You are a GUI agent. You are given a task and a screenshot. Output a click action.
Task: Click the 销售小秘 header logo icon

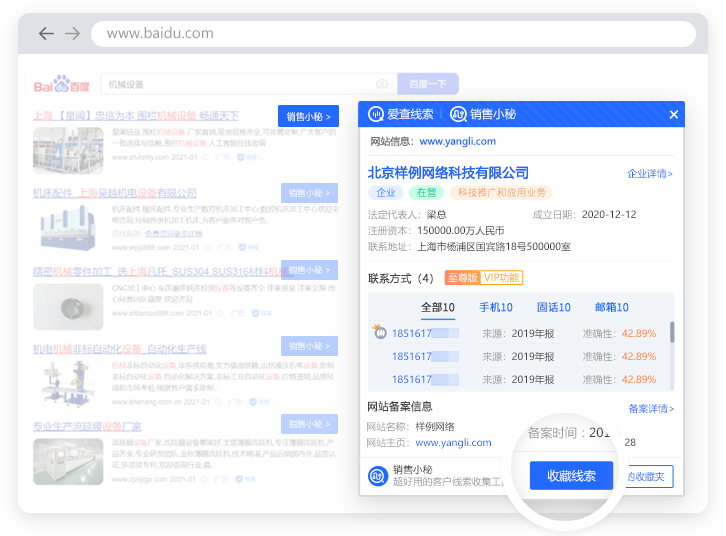(x=458, y=114)
